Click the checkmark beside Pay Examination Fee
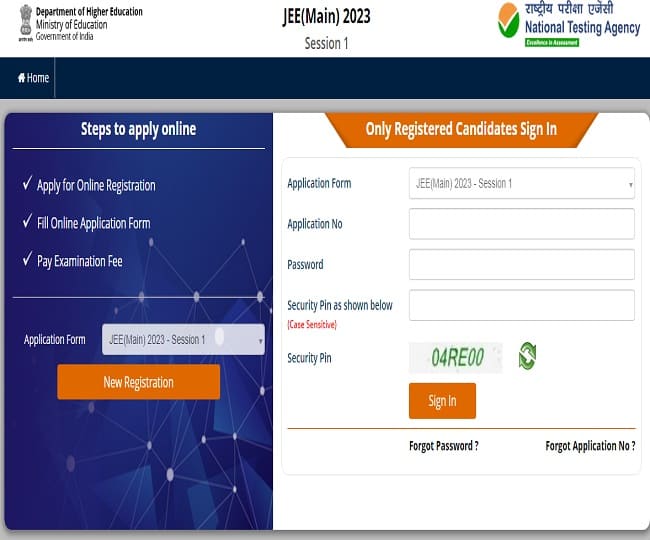 [27, 259]
